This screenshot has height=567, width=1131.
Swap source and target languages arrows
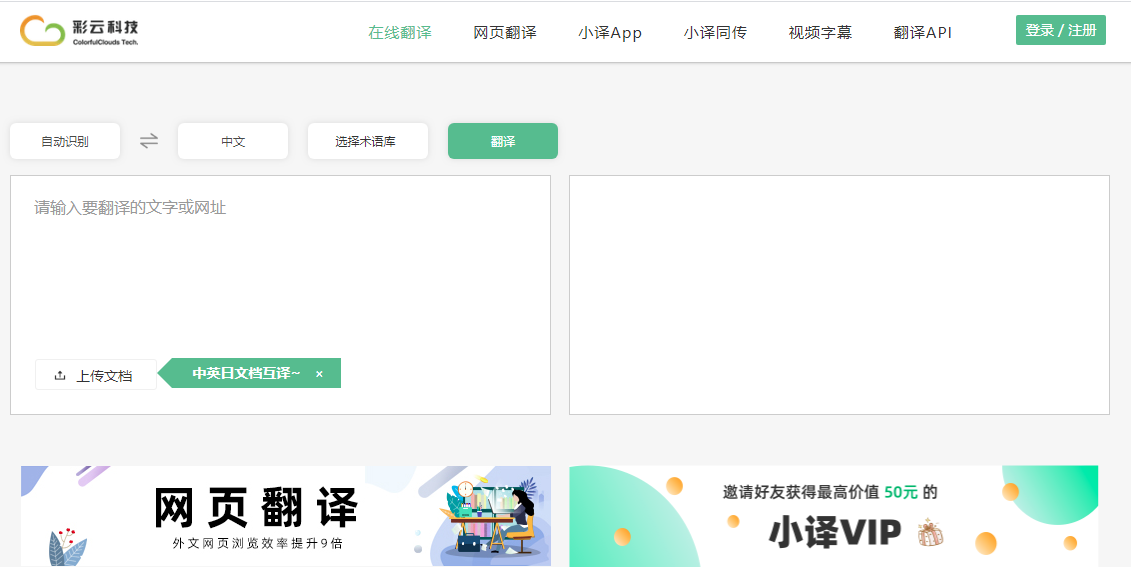coord(149,141)
